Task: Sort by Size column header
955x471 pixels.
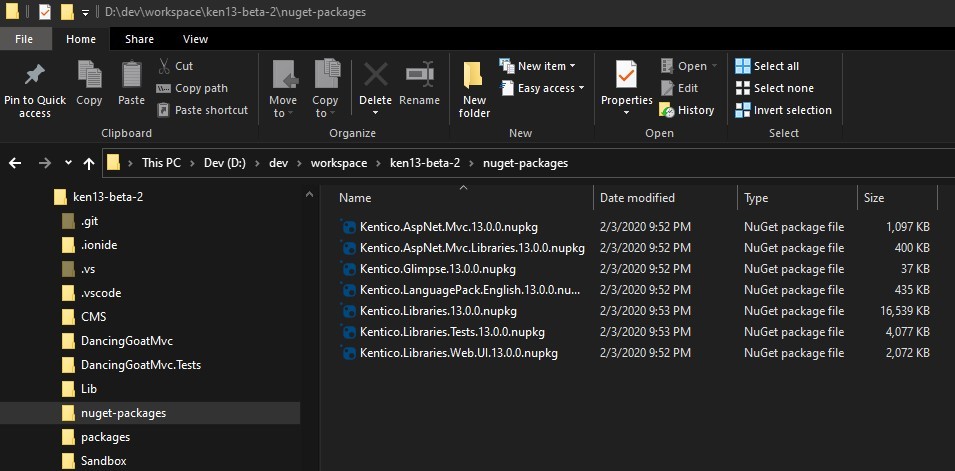Action: click(874, 198)
